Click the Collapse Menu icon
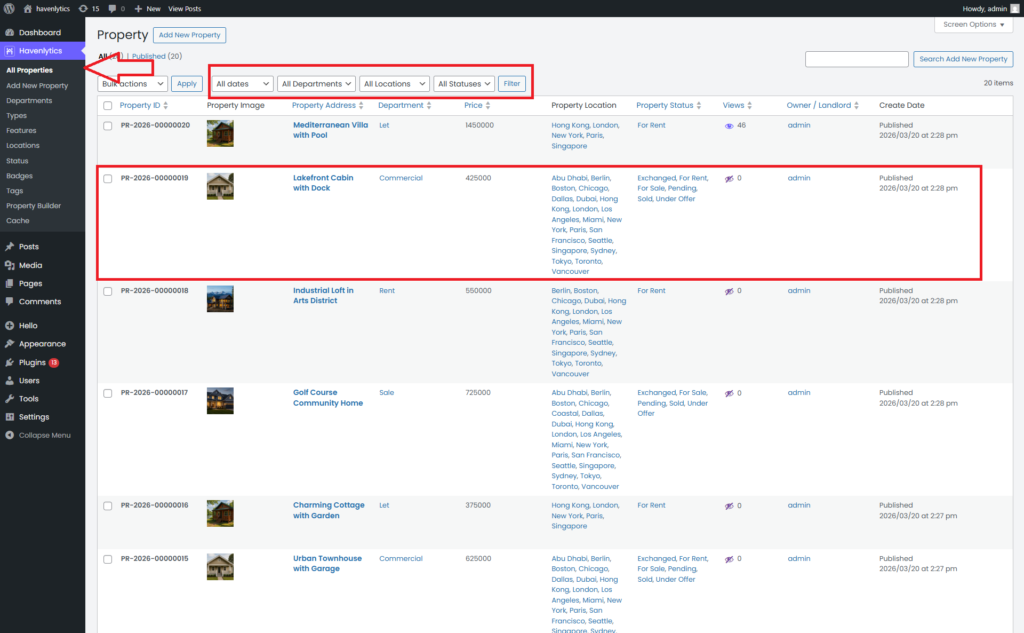 click(9, 435)
